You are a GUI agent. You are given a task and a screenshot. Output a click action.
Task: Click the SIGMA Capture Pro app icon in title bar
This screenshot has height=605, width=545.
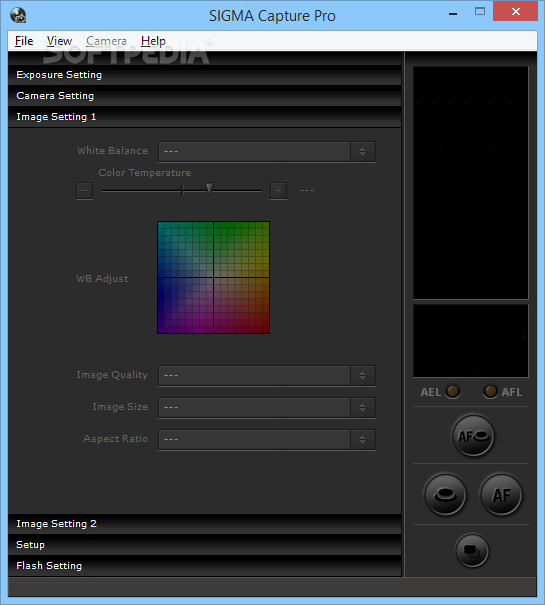(18, 15)
